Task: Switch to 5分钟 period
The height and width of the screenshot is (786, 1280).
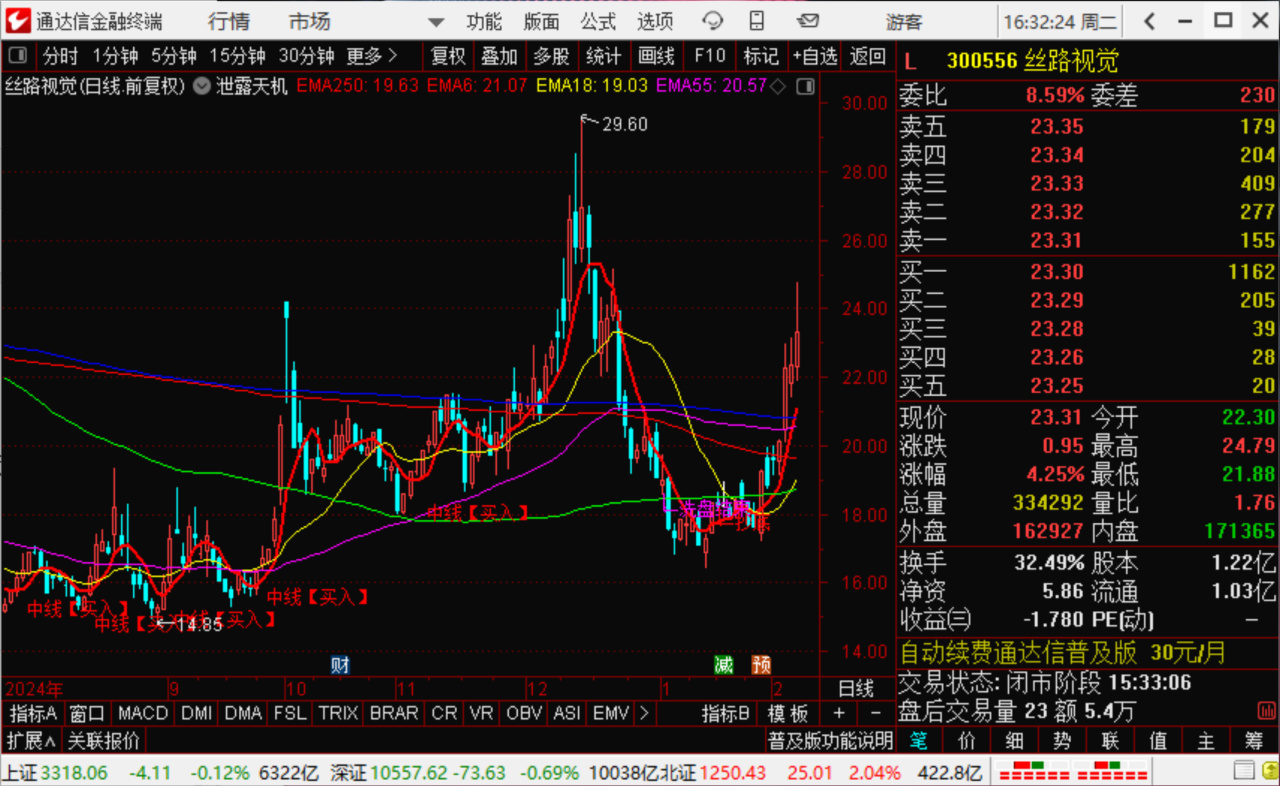Action: [x=174, y=56]
